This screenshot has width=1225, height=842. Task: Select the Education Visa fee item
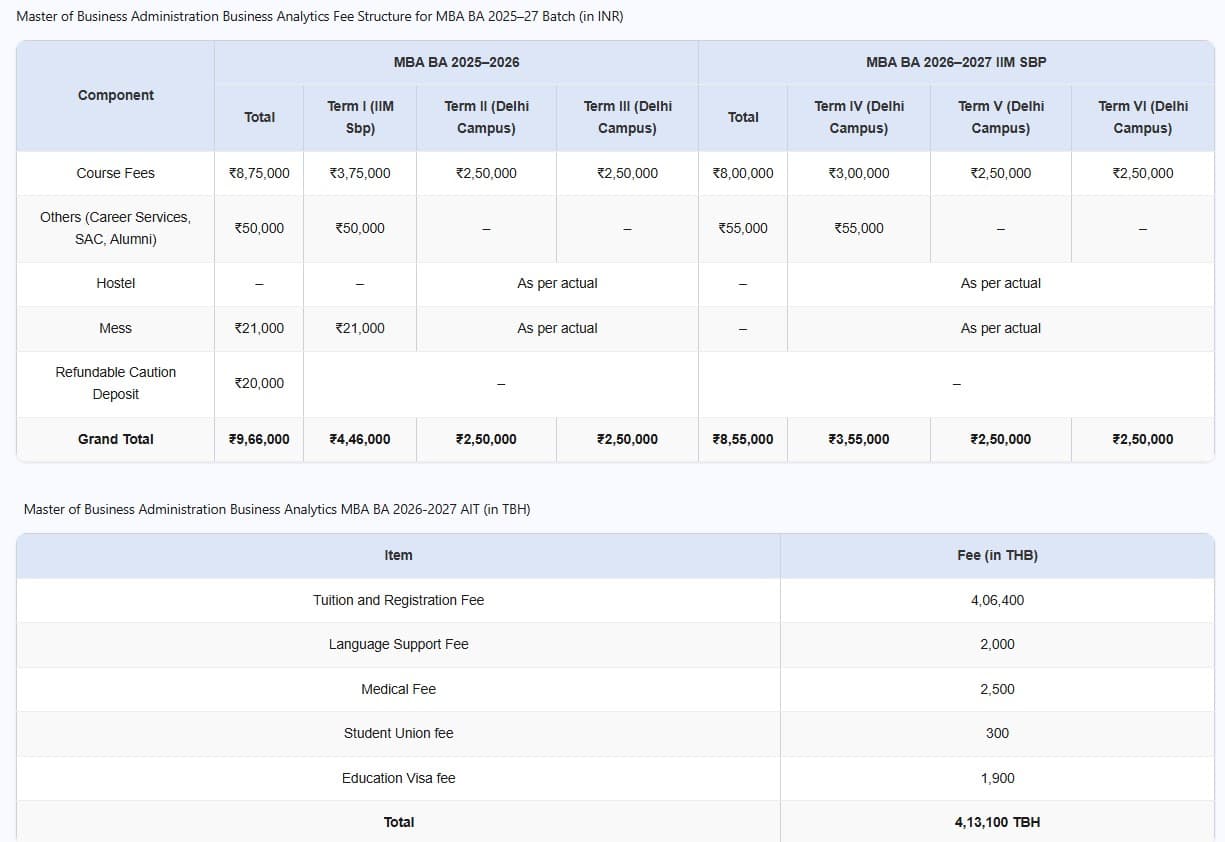[398, 778]
